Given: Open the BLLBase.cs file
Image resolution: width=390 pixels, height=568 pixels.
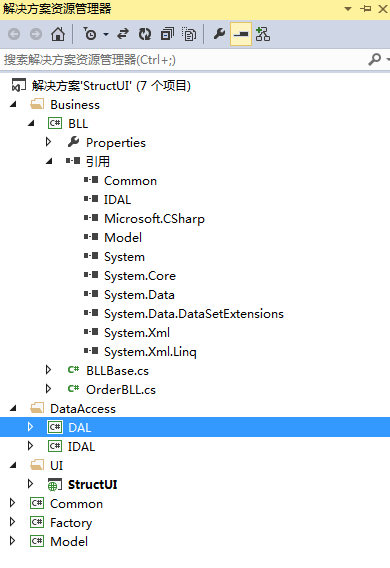Looking at the screenshot, I should coord(117,371).
